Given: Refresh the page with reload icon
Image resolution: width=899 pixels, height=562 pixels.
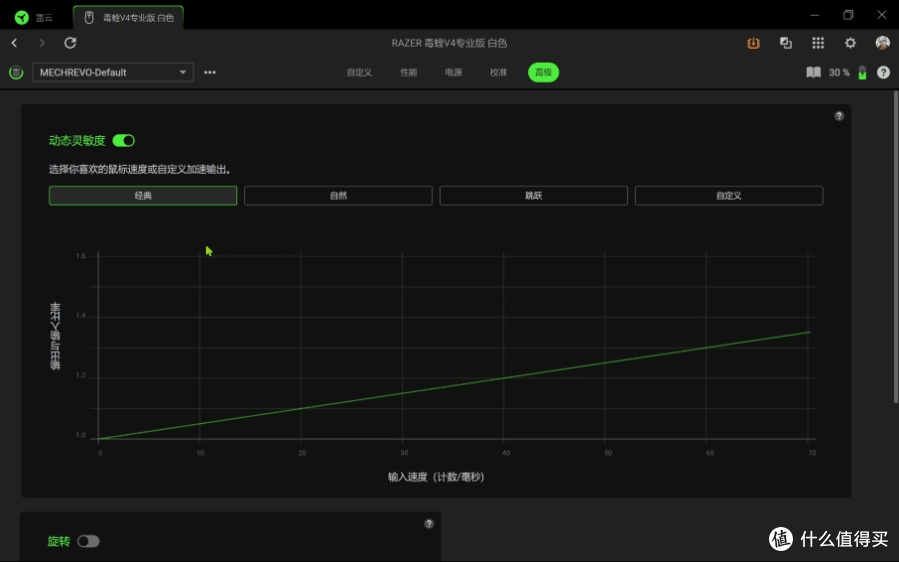Looking at the screenshot, I should (70, 43).
